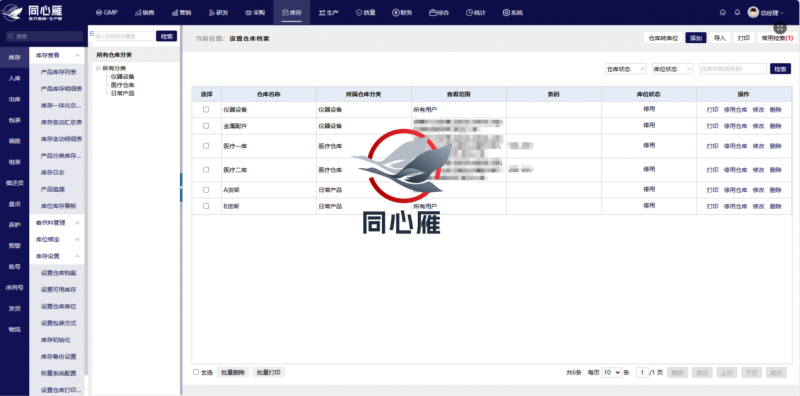Open 出库 in left navigation
This screenshot has height=396, width=800.
(x=14, y=100)
